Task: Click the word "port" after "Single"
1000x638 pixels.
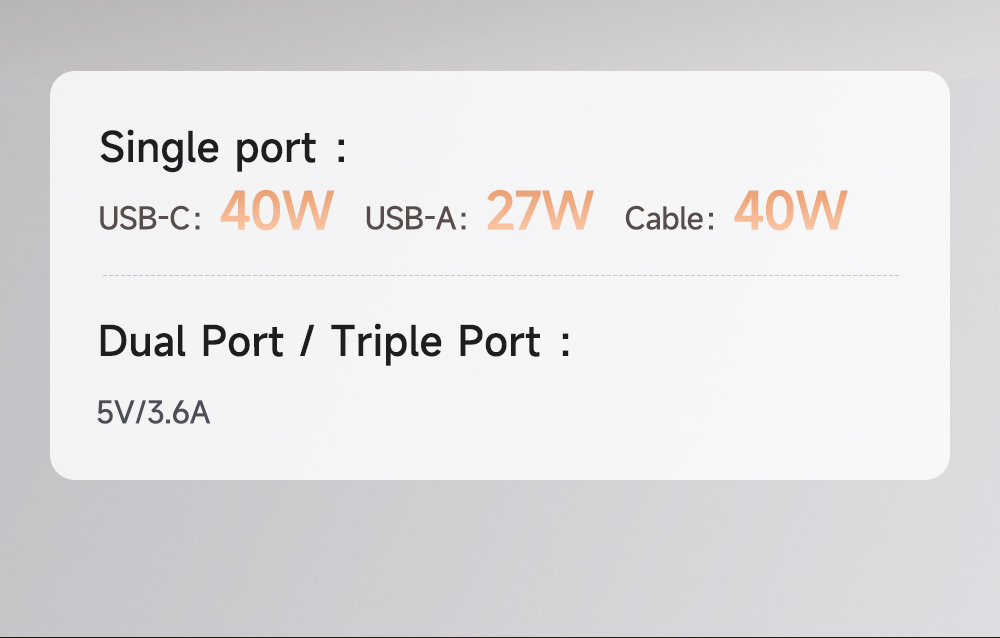Action: [275, 150]
